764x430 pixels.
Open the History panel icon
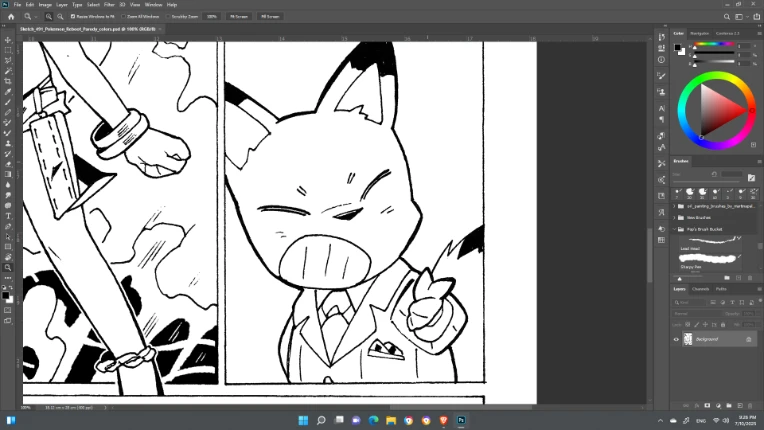tap(661, 37)
